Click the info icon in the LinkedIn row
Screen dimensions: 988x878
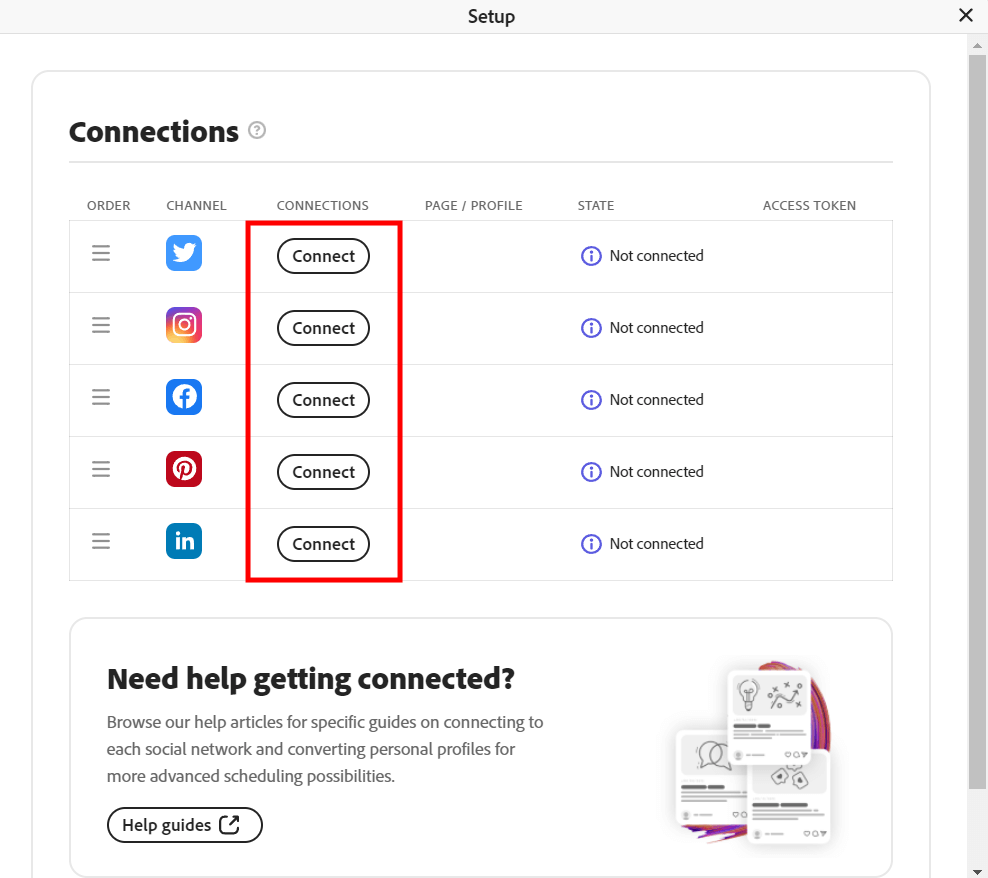pyautogui.click(x=591, y=543)
